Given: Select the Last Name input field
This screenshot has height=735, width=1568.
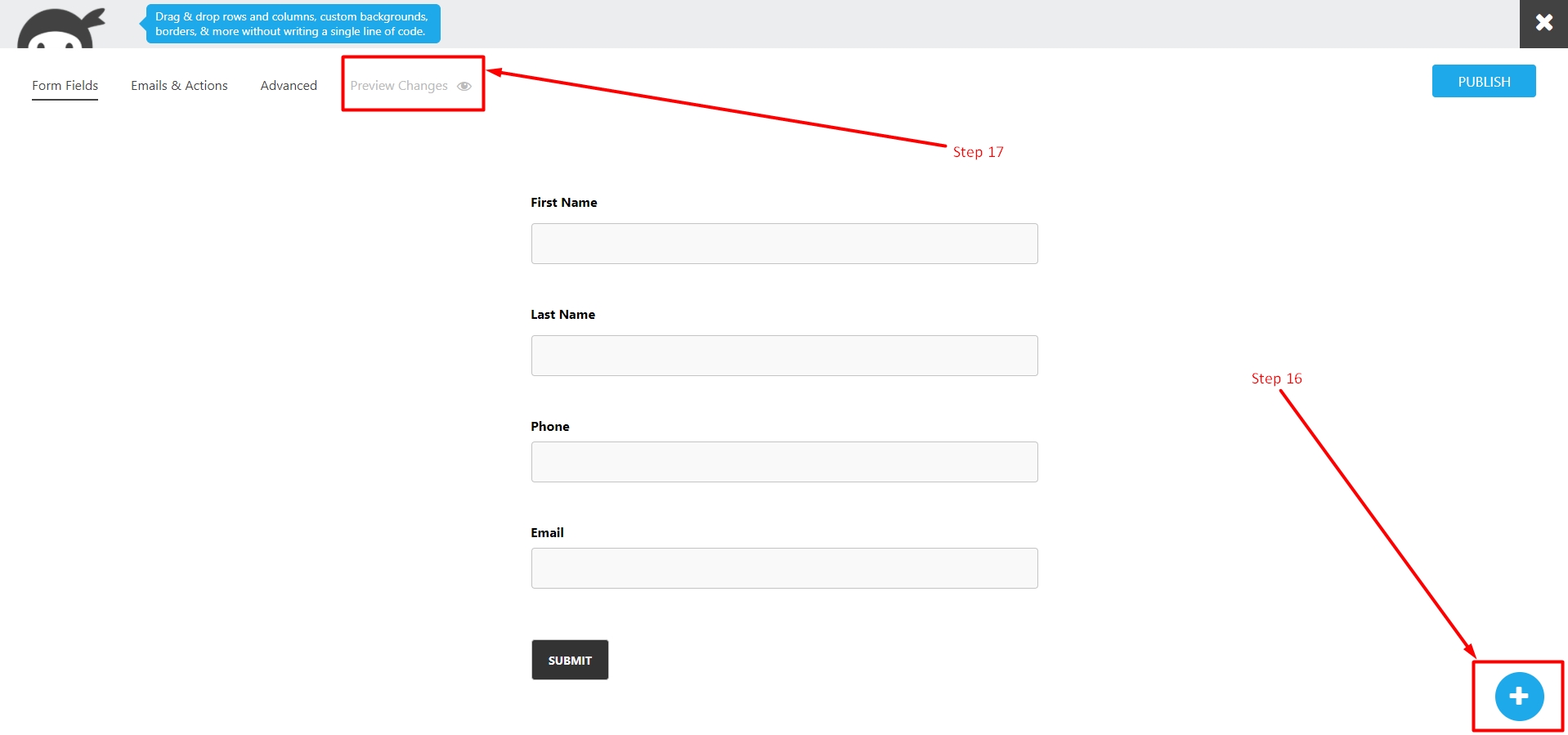Looking at the screenshot, I should [785, 356].
